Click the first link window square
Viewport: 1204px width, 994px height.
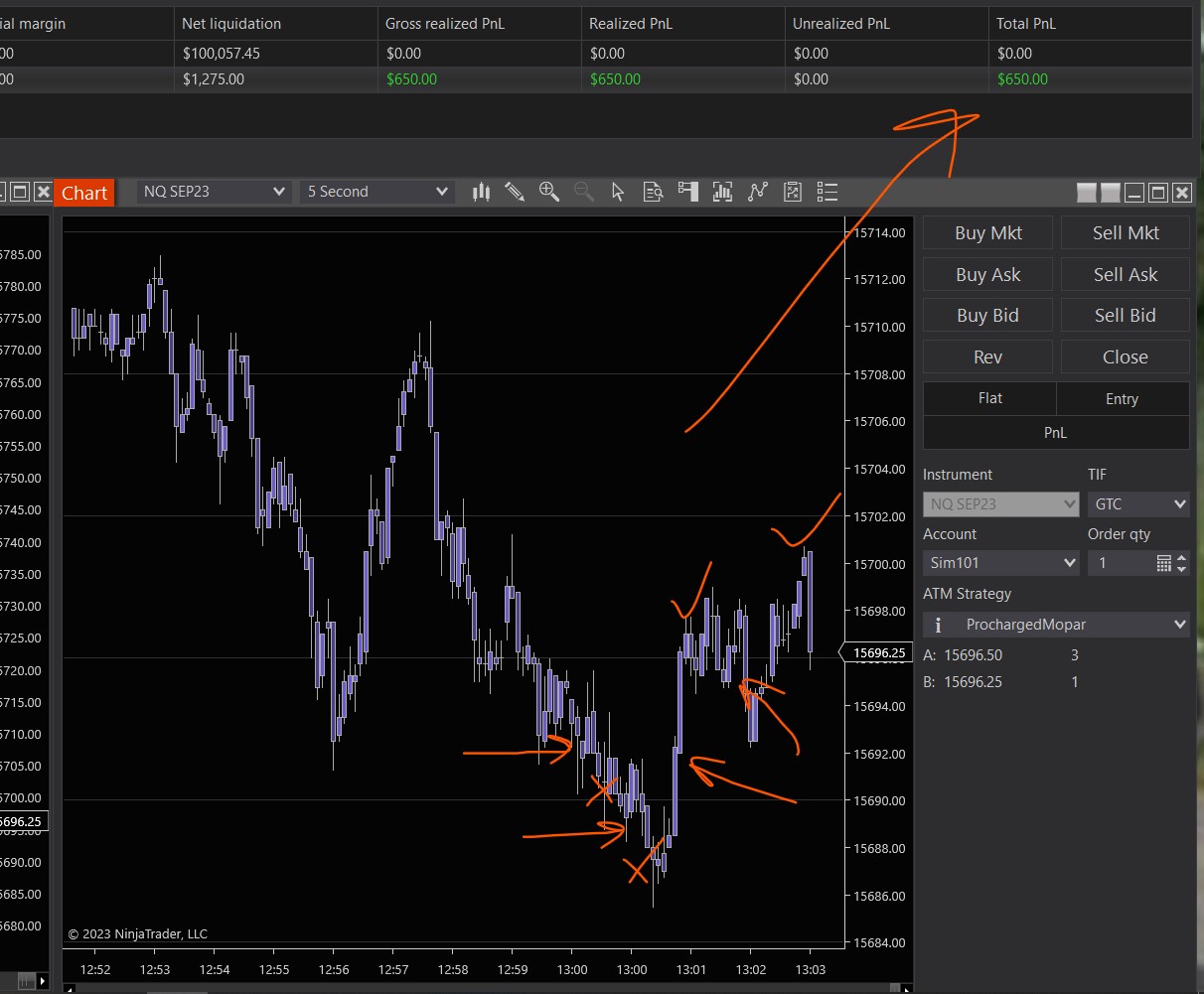pos(1087,192)
